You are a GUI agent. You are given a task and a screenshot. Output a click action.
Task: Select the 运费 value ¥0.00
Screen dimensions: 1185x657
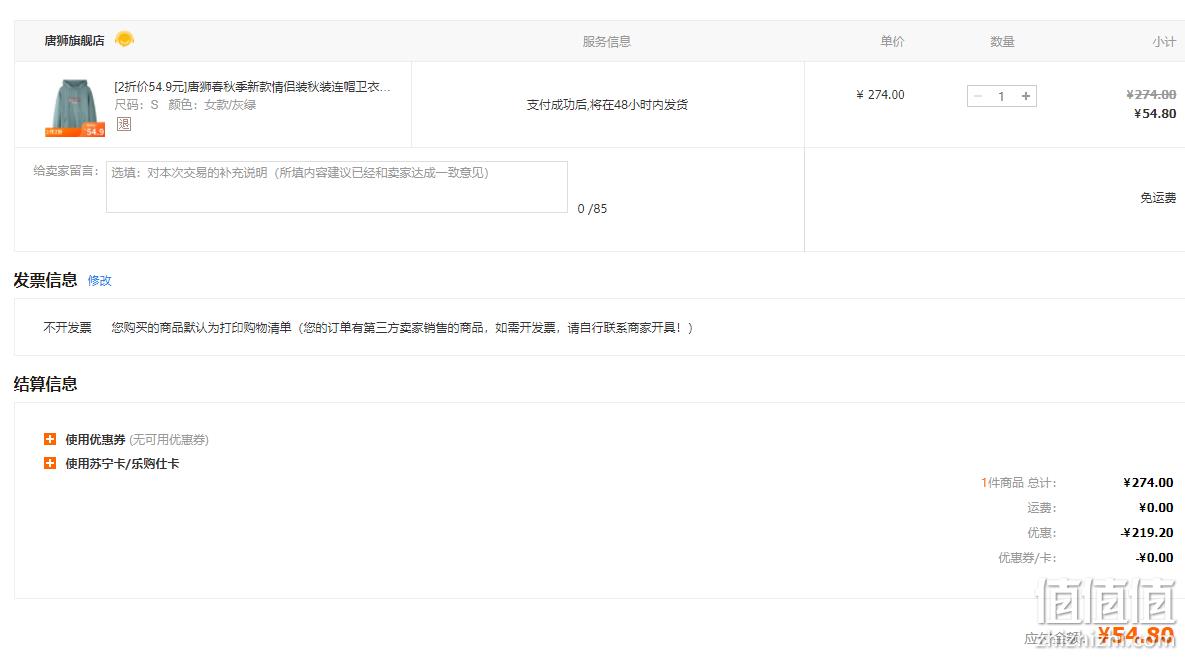[1156, 507]
